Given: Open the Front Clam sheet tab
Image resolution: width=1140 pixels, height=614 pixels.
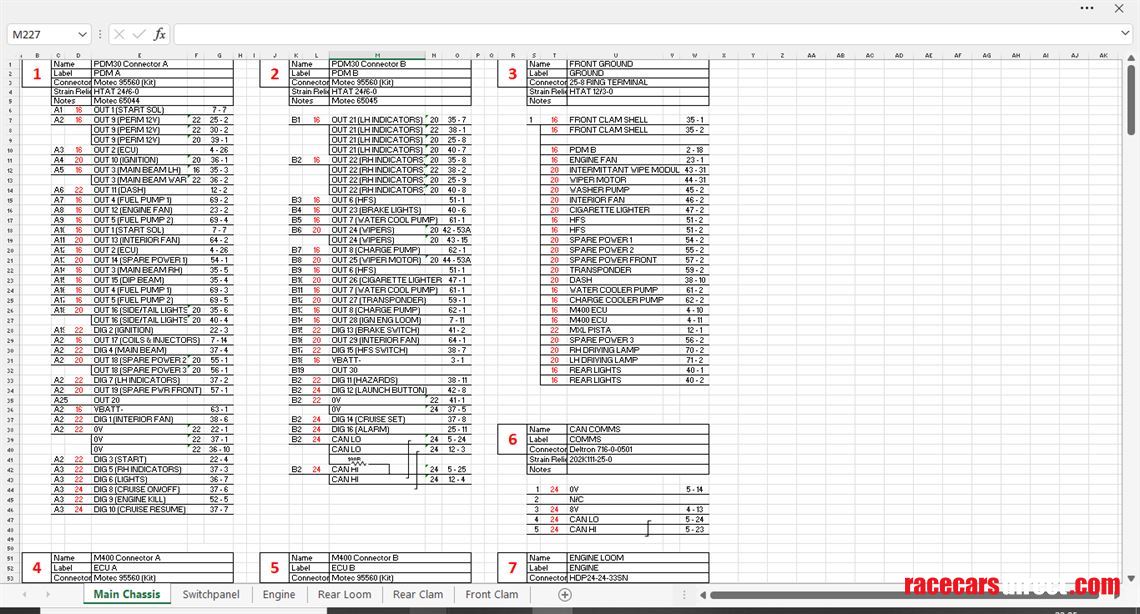Looking at the screenshot, I should pyautogui.click(x=492, y=595).
